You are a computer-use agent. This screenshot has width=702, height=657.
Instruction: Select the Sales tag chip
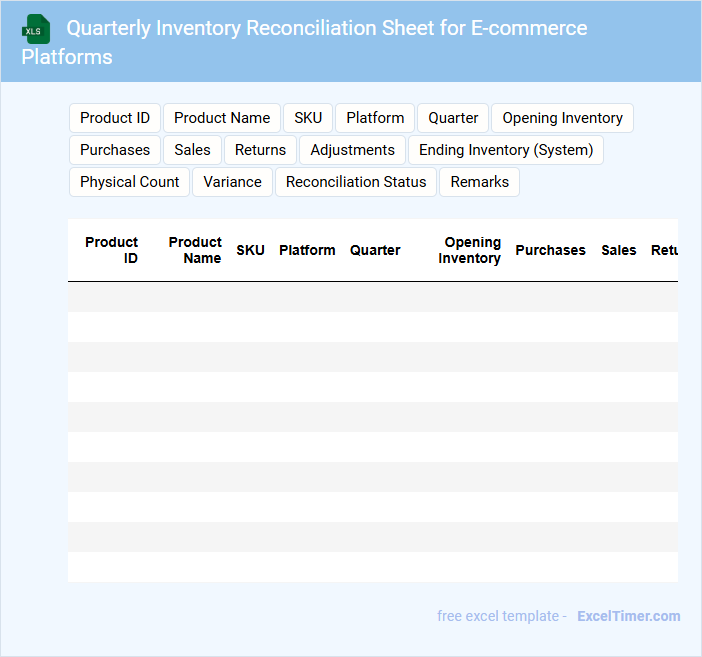[192, 150]
